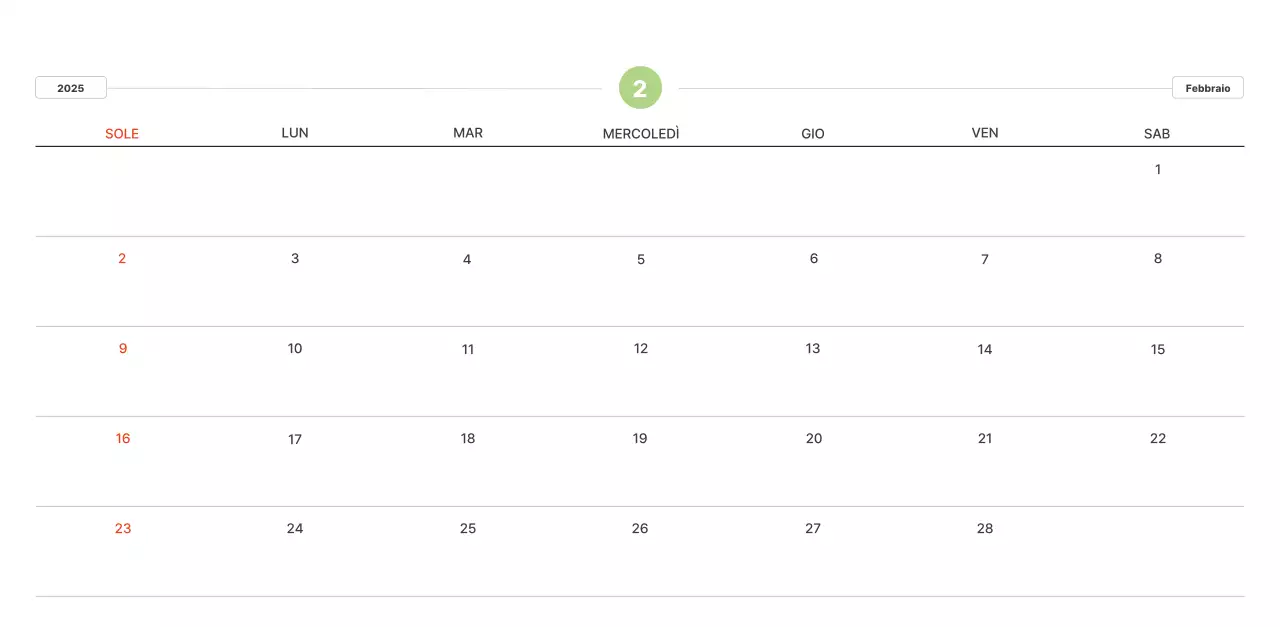Click the SAB day header
This screenshot has height=627, width=1280.
click(x=1157, y=133)
